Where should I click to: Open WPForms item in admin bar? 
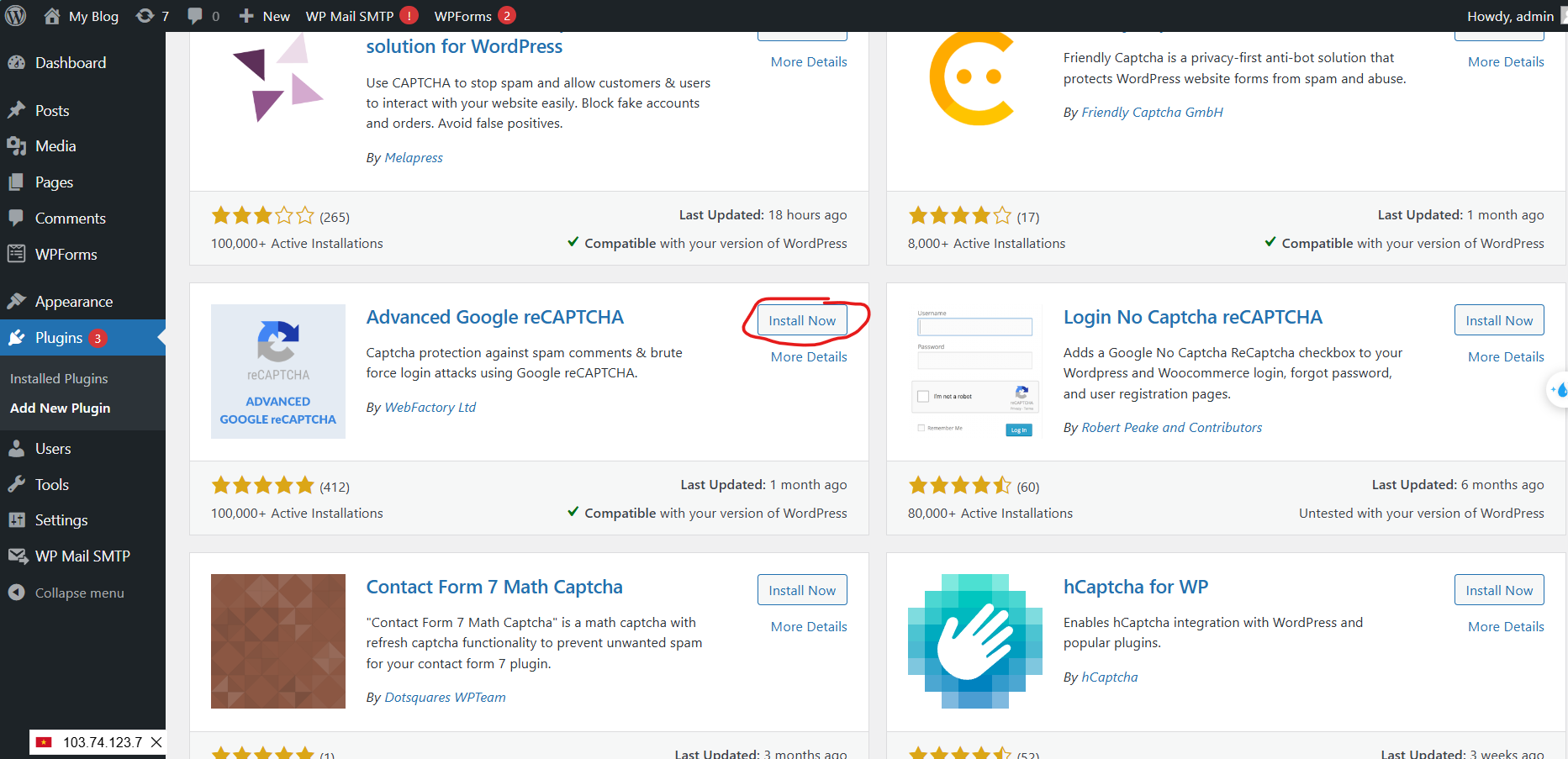[463, 16]
